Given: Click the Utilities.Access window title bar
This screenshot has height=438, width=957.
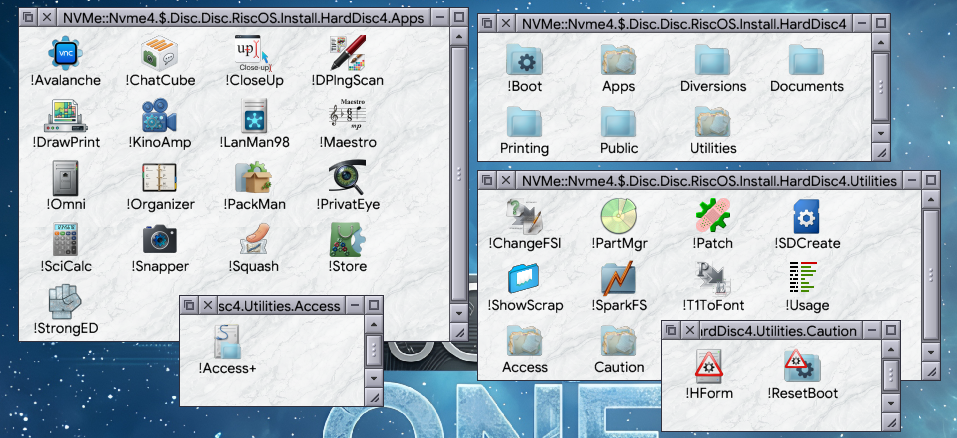Looking at the screenshot, I should point(282,305).
